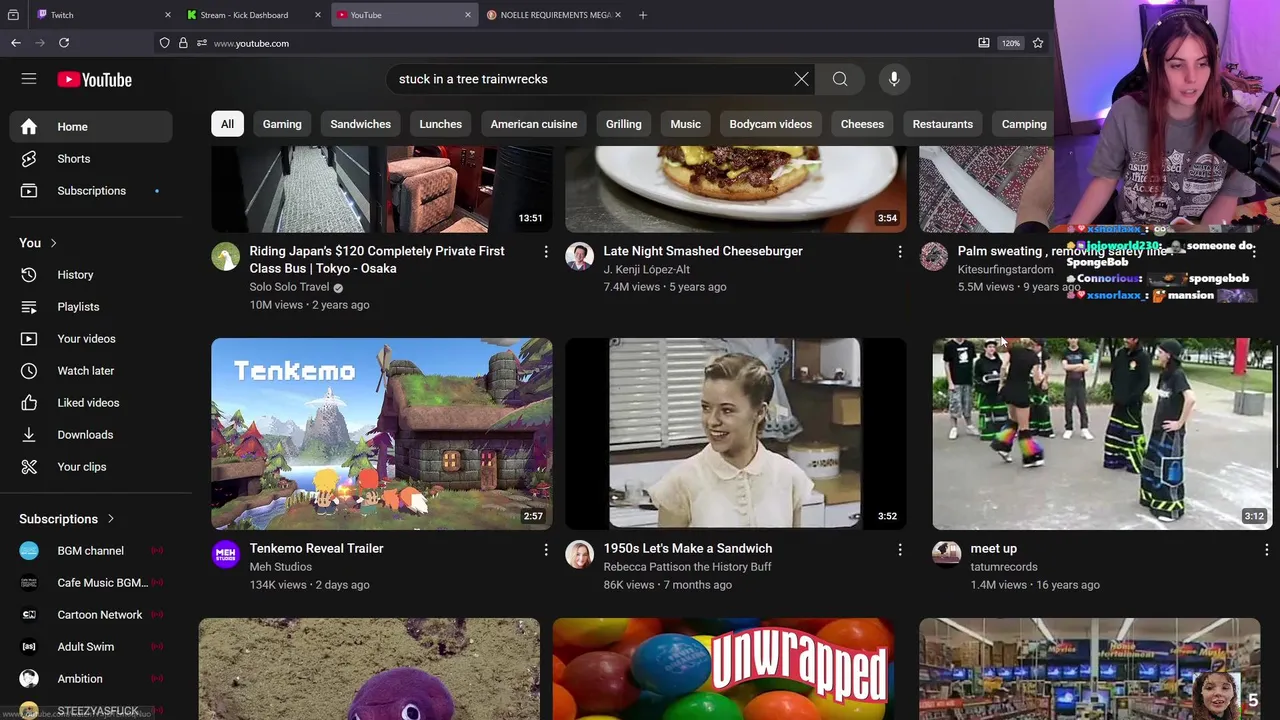Image resolution: width=1280 pixels, height=720 pixels.
Task: Open Shorts in the sidebar
Action: [91, 159]
